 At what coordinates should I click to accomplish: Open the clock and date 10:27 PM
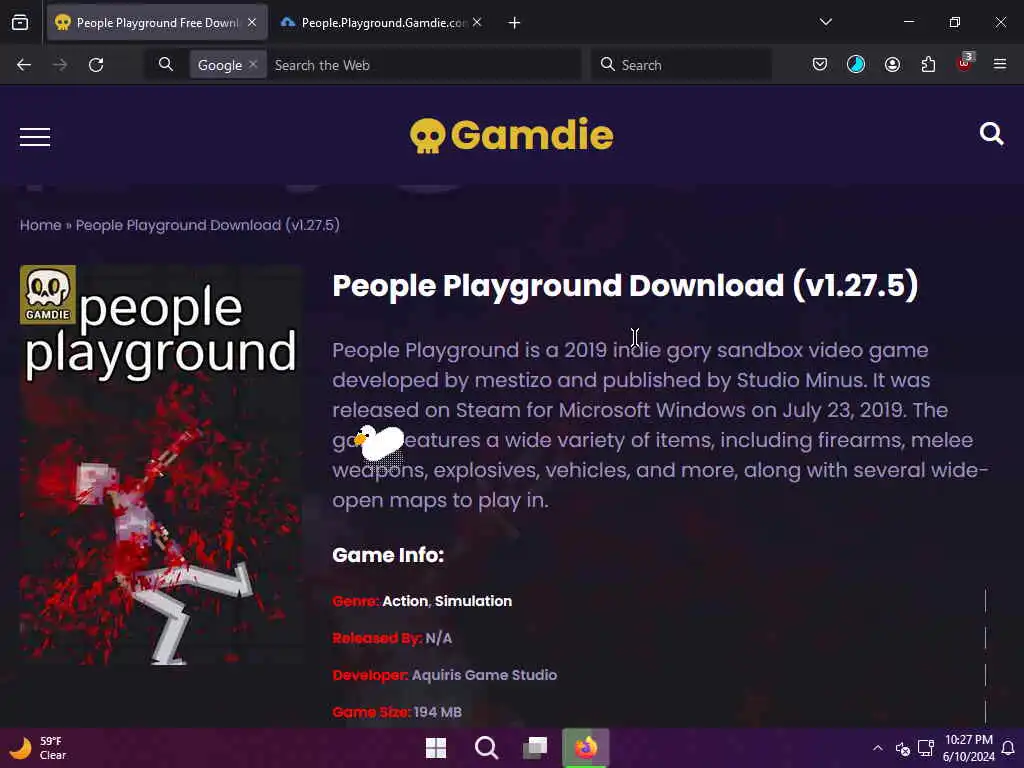(x=968, y=748)
